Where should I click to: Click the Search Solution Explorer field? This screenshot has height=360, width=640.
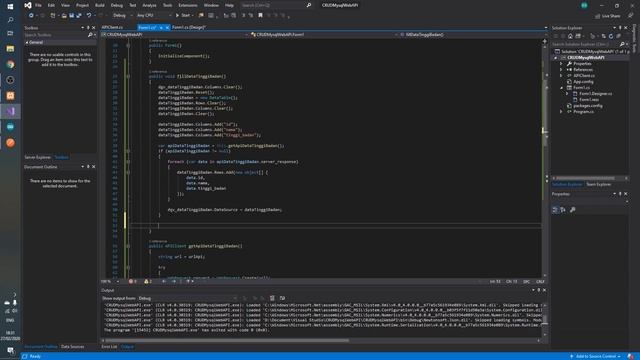[x=588, y=44]
